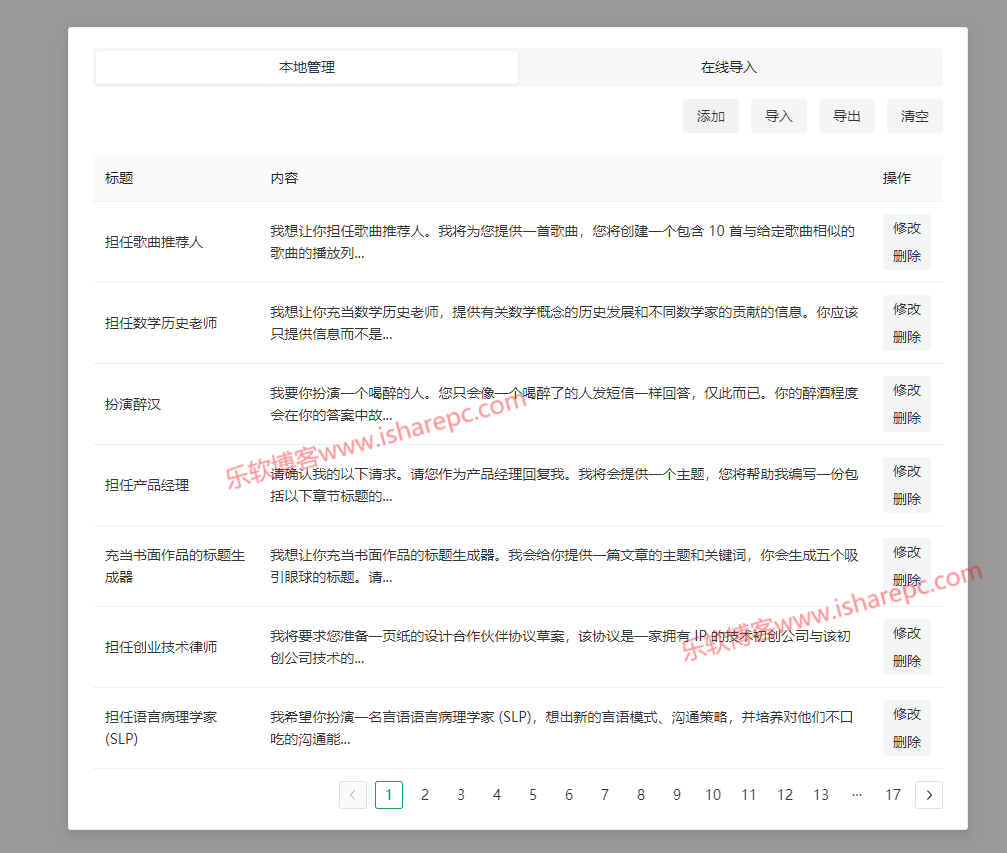Click the 添加 button

pos(711,116)
